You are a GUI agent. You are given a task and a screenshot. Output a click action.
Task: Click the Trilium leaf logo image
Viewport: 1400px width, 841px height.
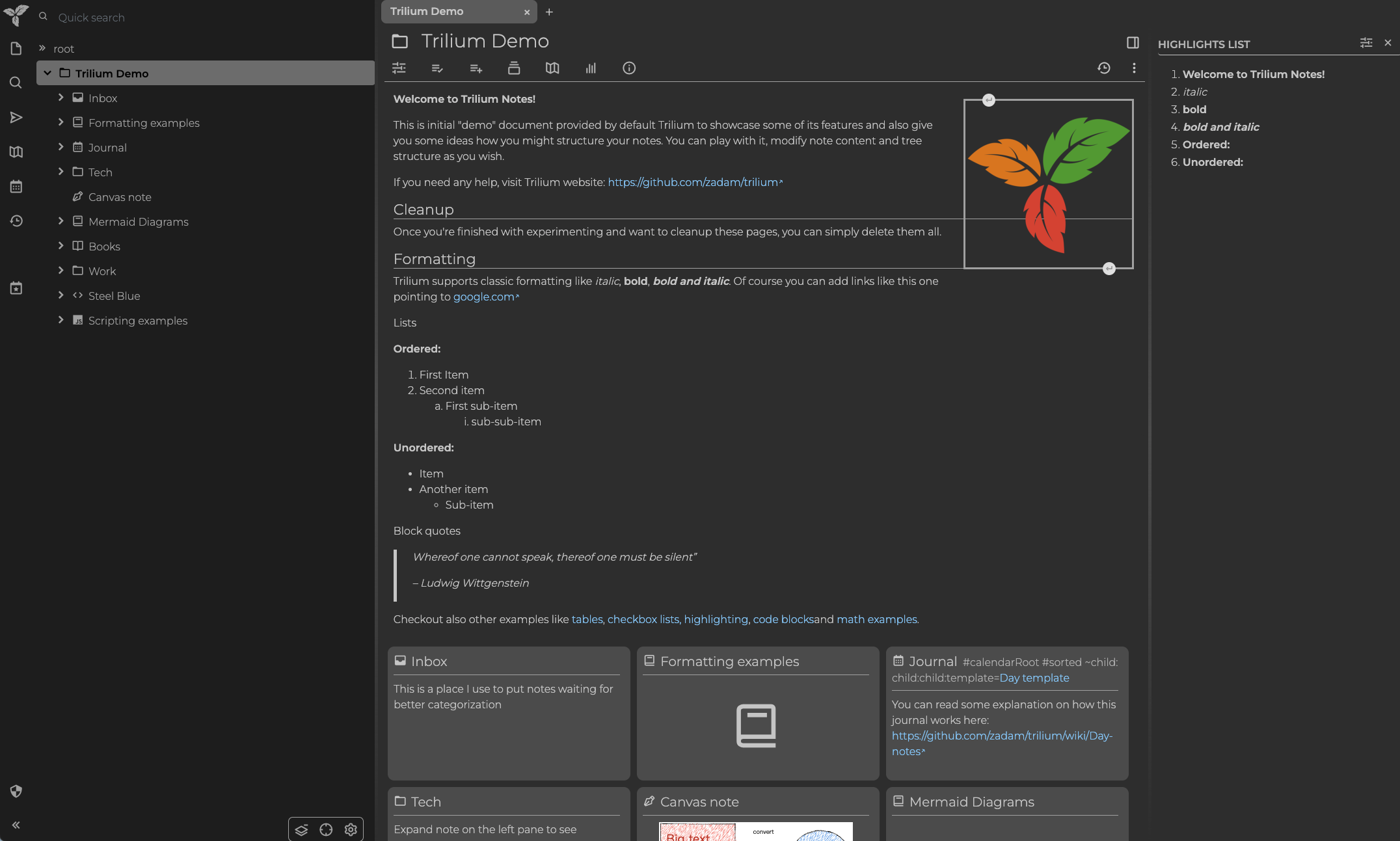click(x=1048, y=184)
